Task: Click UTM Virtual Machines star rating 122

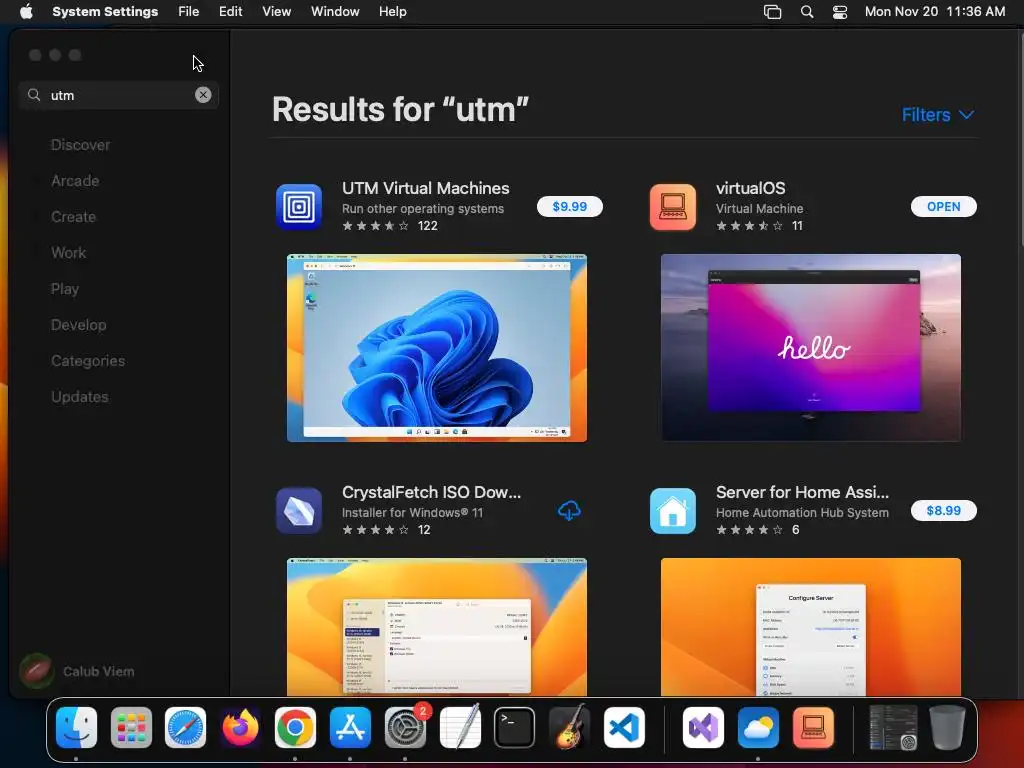Action: [390, 226]
